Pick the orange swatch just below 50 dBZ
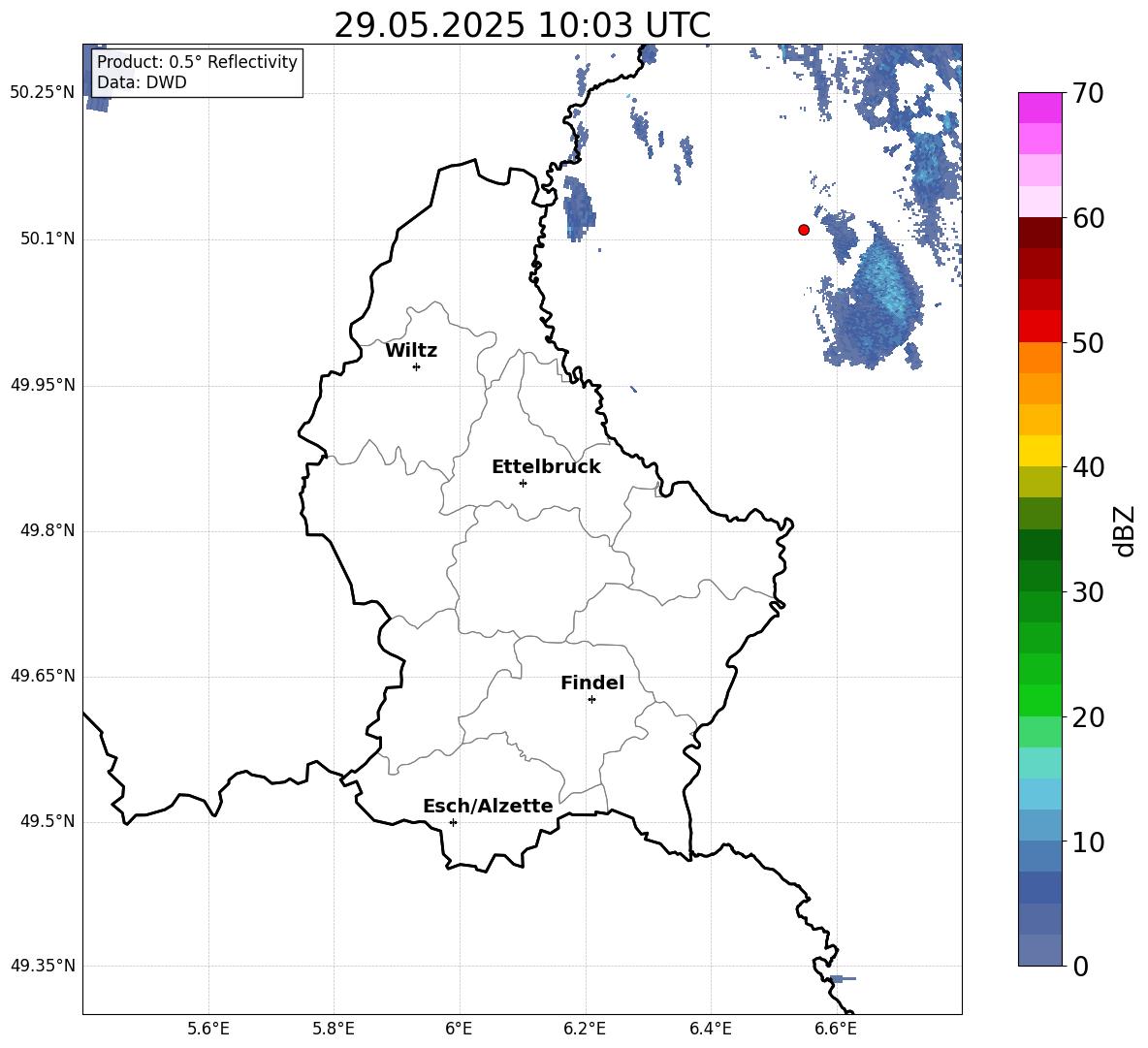The image size is (1148, 1048). (1039, 358)
